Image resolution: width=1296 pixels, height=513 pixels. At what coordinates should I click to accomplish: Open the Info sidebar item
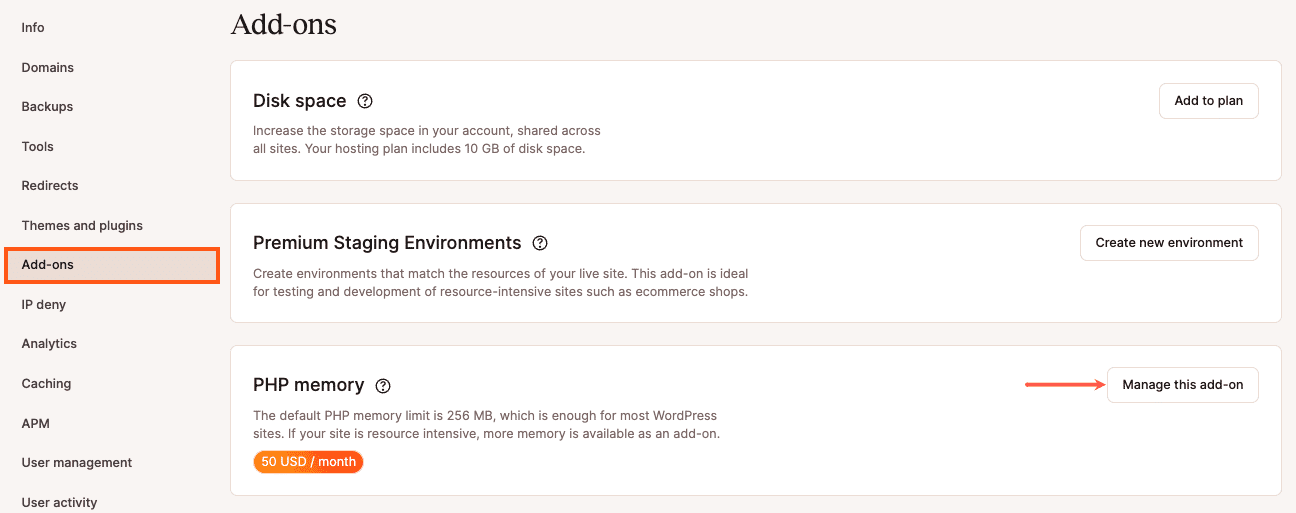click(x=33, y=28)
